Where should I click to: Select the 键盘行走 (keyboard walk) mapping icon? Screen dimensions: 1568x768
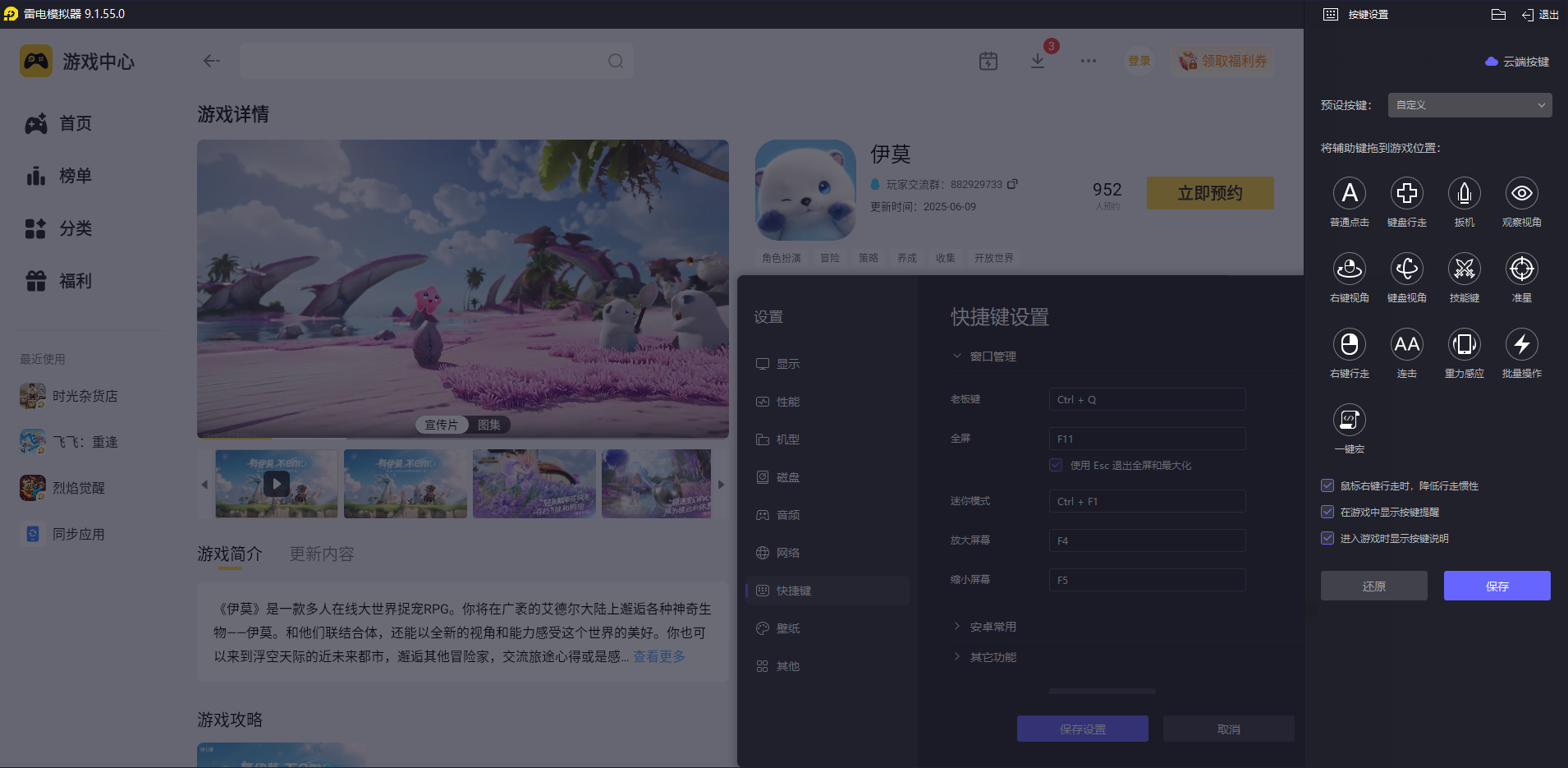pyautogui.click(x=1407, y=193)
